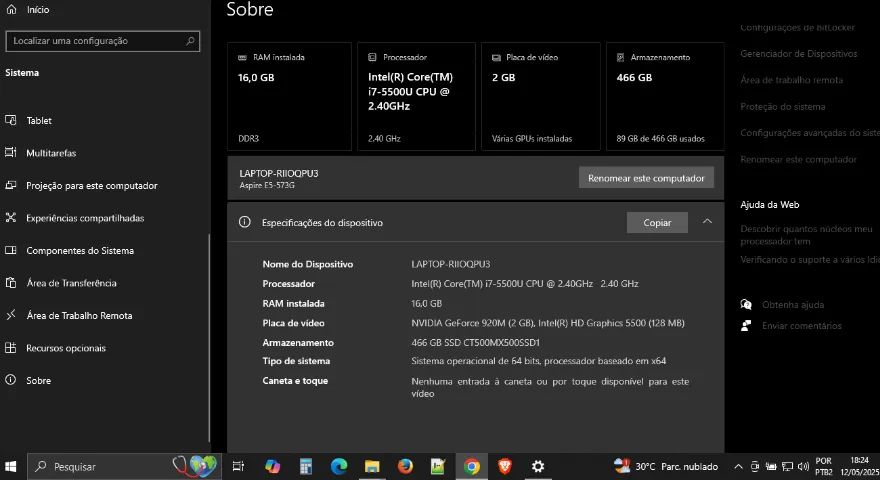Click Renomear este computador button
Viewport: 880px width, 480px height.
646,177
